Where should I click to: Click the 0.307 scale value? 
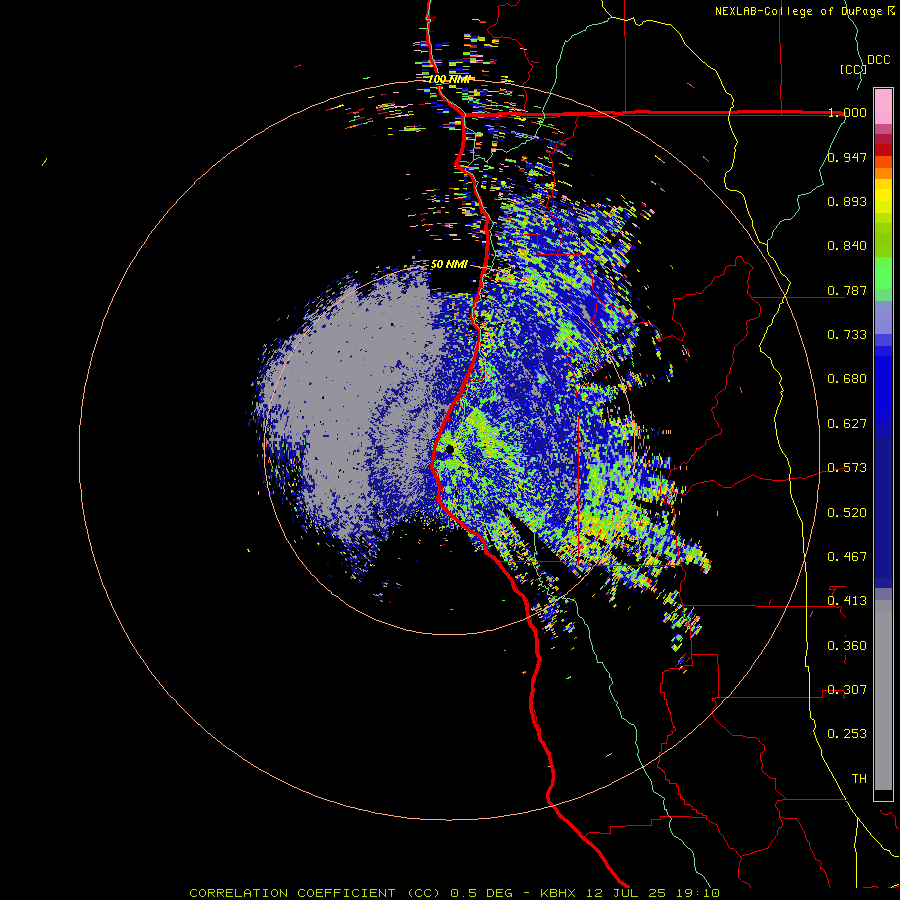pyautogui.click(x=847, y=690)
